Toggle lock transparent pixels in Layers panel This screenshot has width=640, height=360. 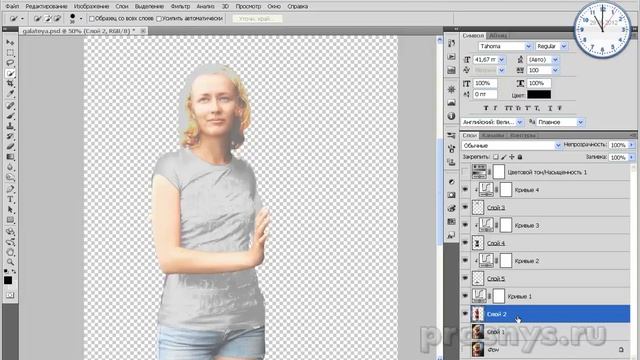click(496, 157)
